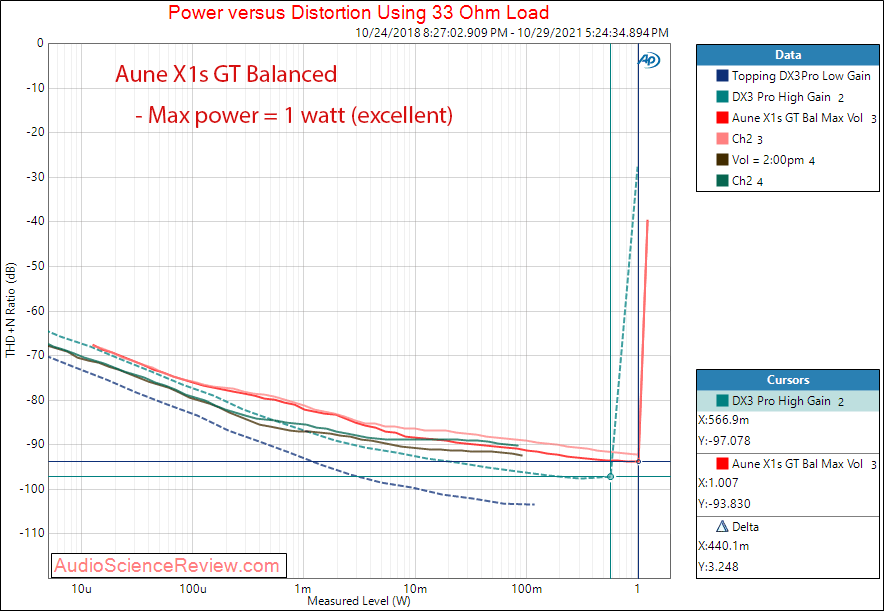Select the Vol = 2:00pm legend label
Screen dimensions: 884x611
point(768,160)
